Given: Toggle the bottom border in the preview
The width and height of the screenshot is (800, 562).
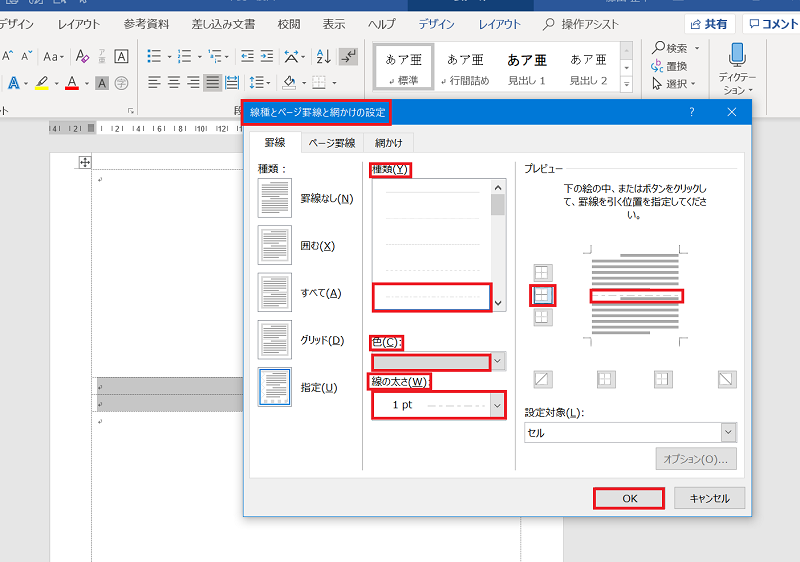Looking at the screenshot, I should [x=542, y=317].
